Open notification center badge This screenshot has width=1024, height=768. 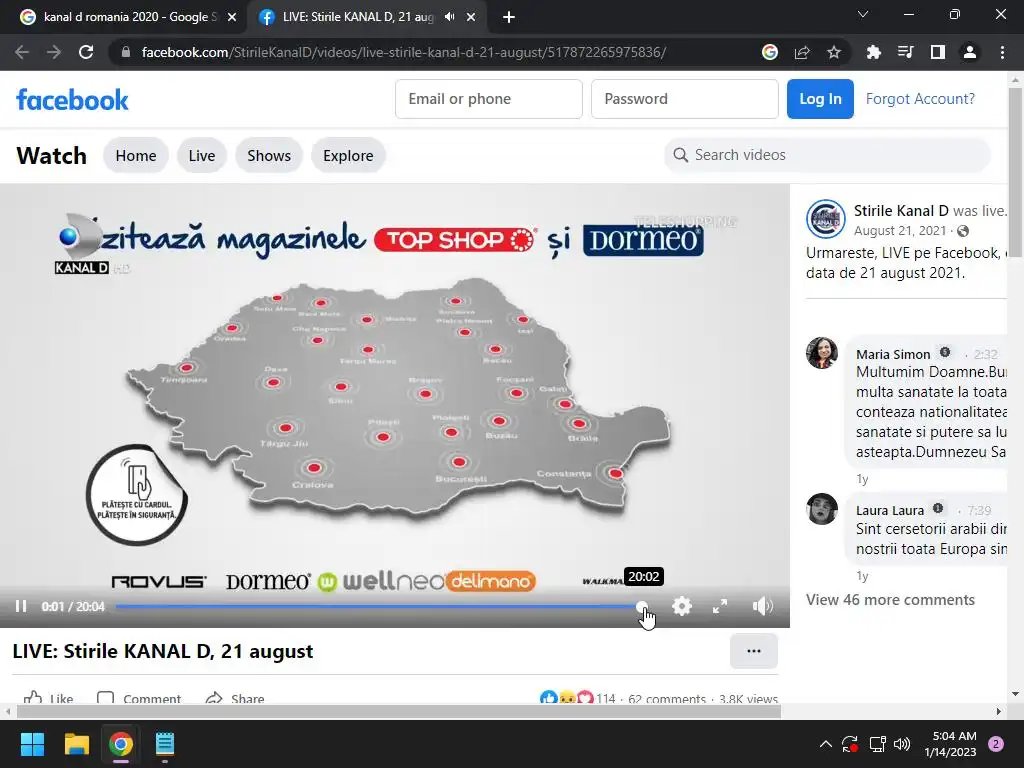996,744
